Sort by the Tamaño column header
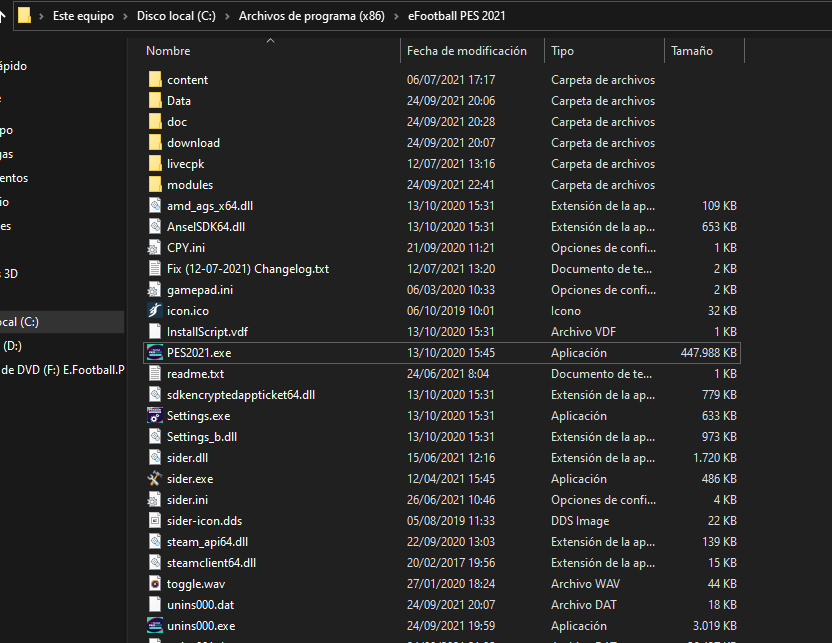Screen dimensions: 832x643 [691, 51]
